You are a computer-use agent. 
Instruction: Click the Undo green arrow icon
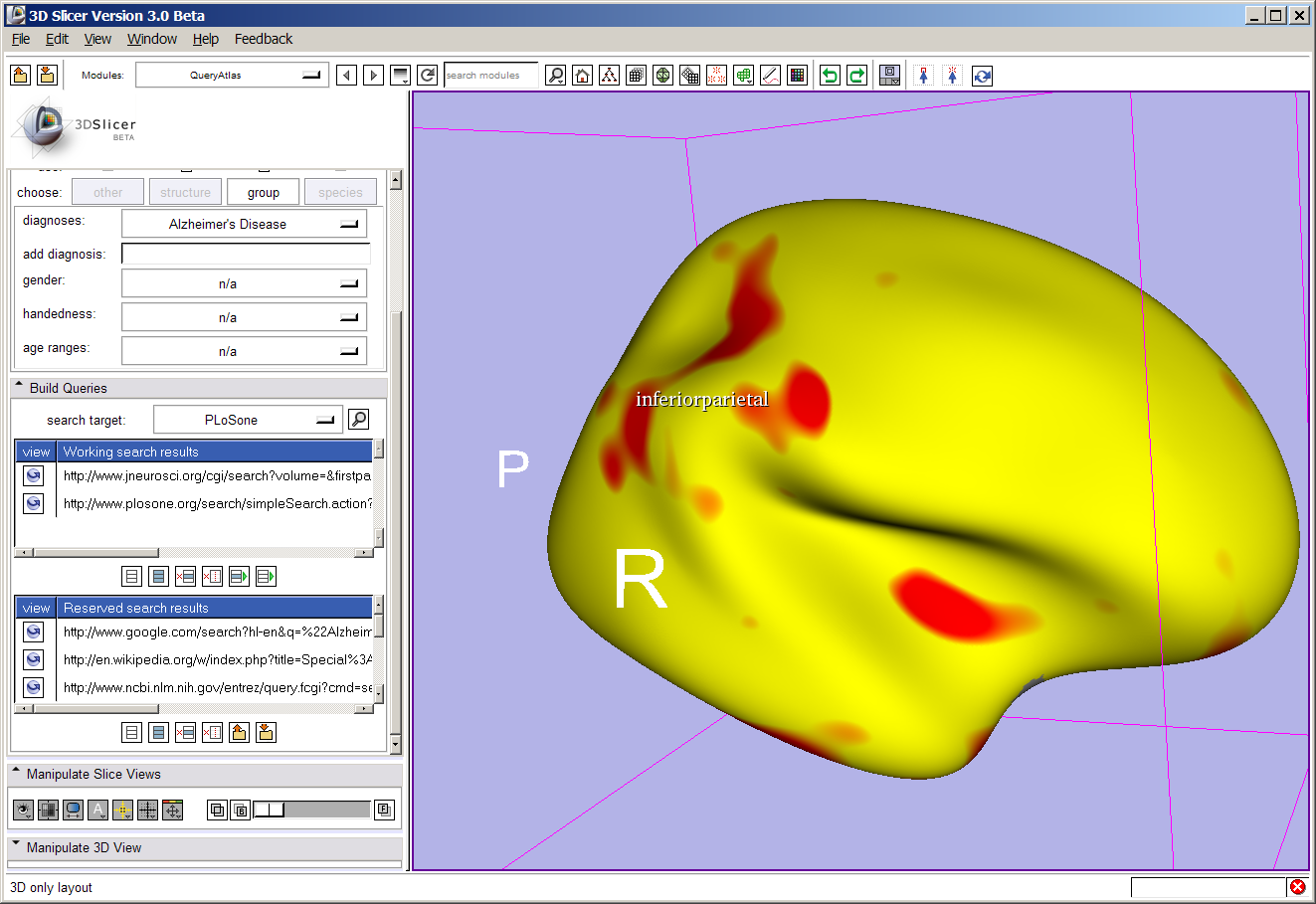tap(830, 76)
